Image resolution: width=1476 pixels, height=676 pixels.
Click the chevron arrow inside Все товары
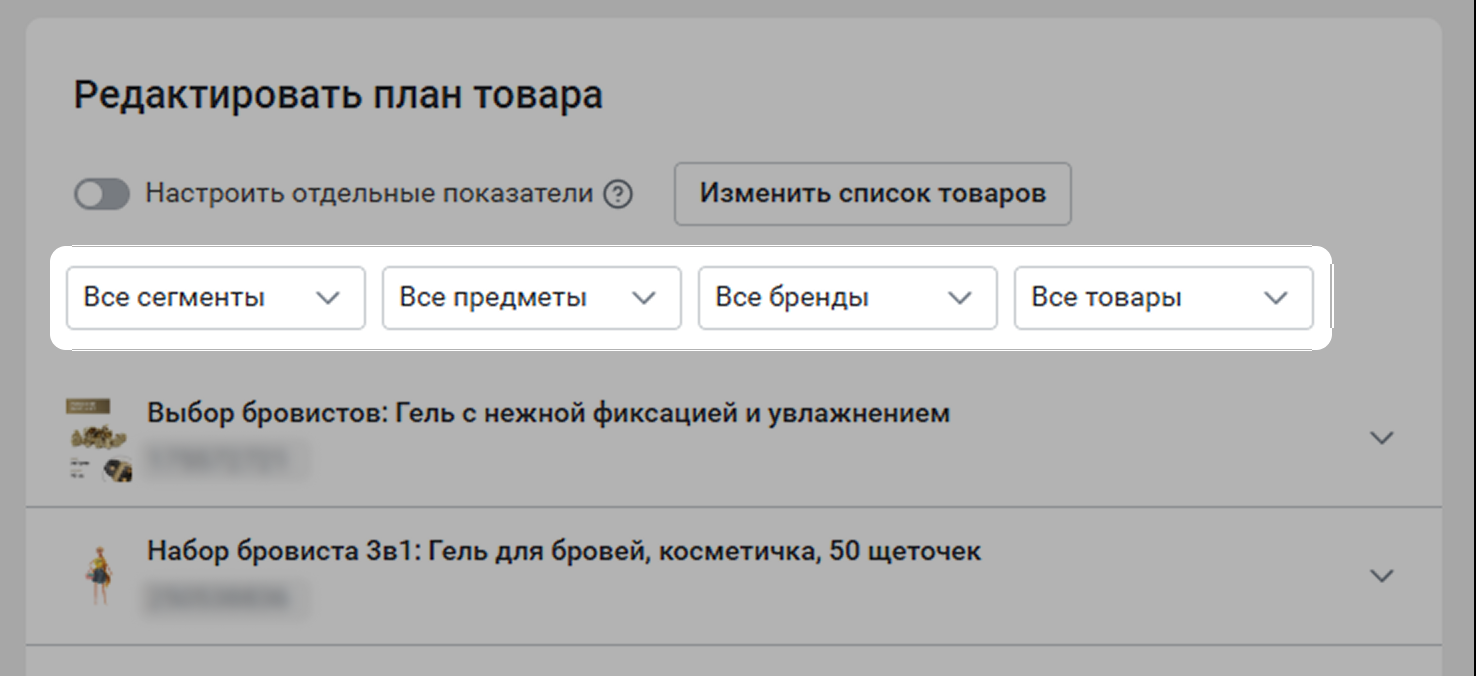pos(1276,298)
